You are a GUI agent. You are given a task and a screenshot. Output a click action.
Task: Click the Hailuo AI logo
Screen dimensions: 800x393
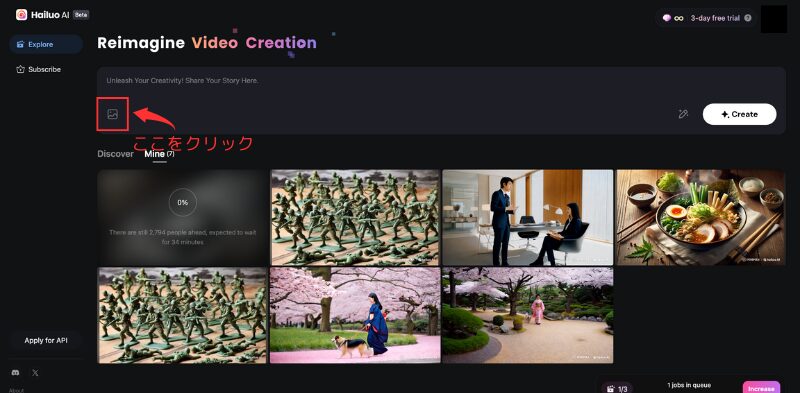(42, 15)
